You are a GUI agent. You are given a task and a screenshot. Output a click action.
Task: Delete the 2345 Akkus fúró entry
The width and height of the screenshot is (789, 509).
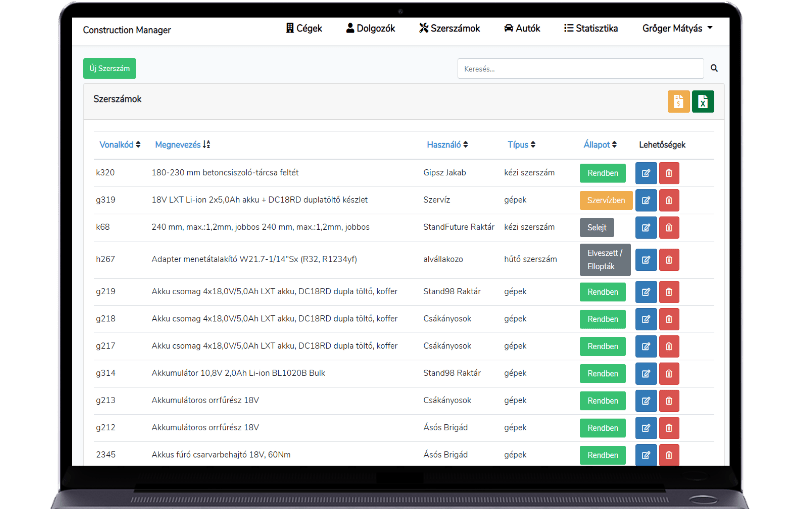click(x=669, y=455)
